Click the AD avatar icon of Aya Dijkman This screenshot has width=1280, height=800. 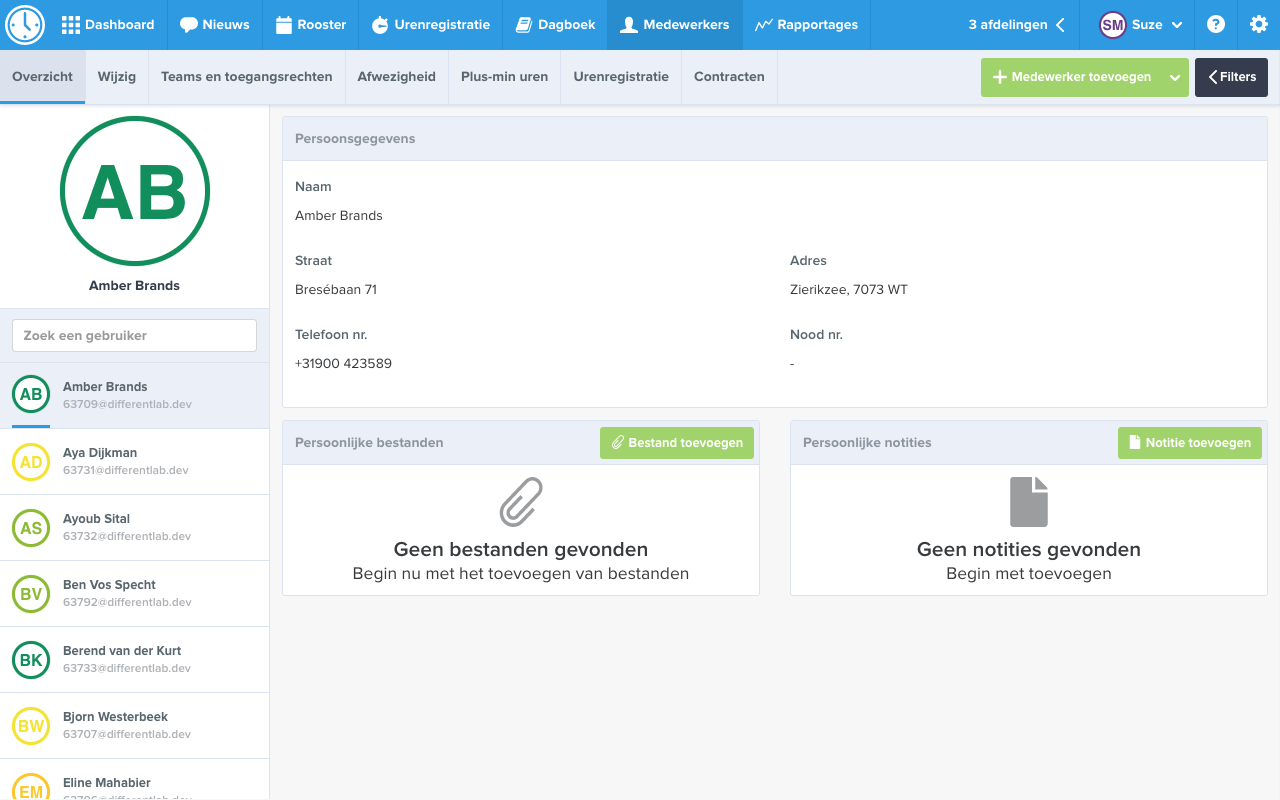[31, 462]
